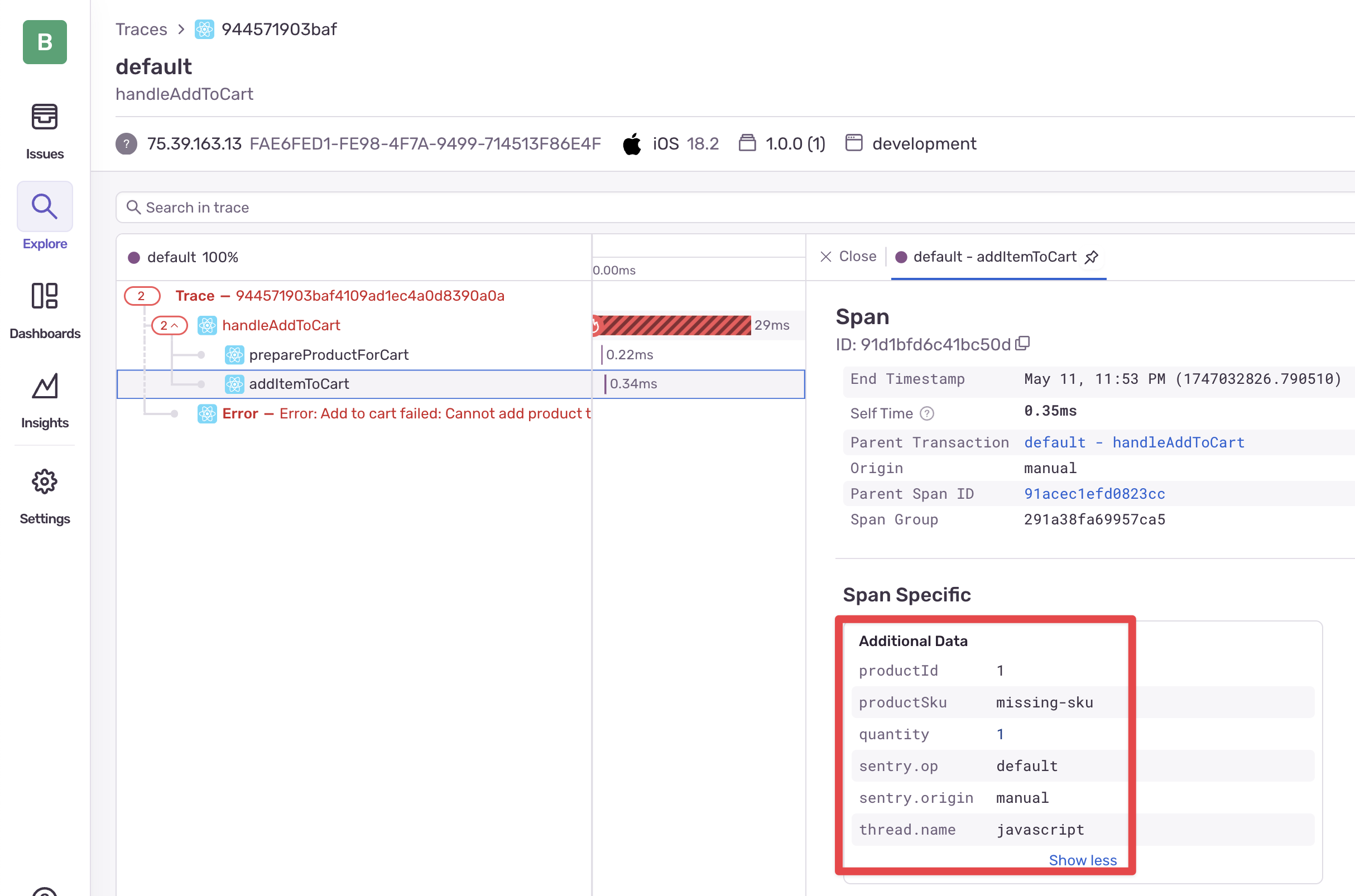Click the release version 1.0.0 (1)
The height and width of the screenshot is (896, 1355).
coord(795,143)
